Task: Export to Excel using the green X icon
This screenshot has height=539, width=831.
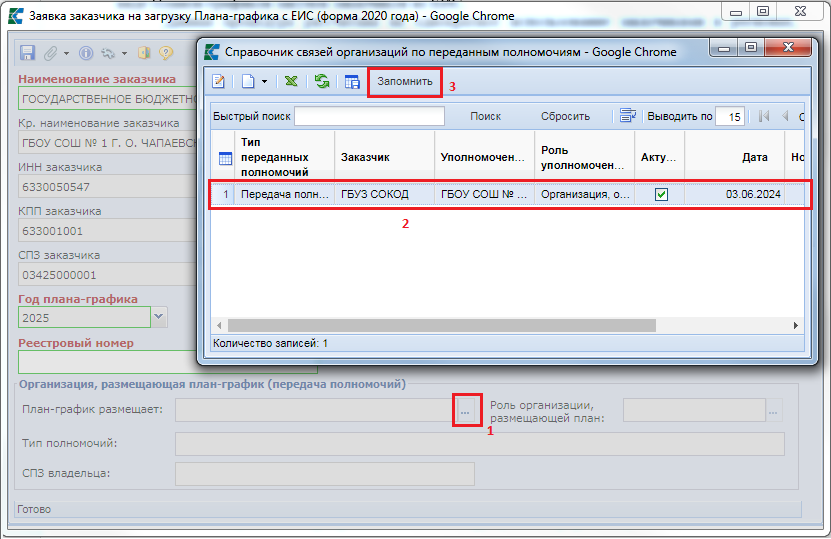Action: [x=291, y=82]
